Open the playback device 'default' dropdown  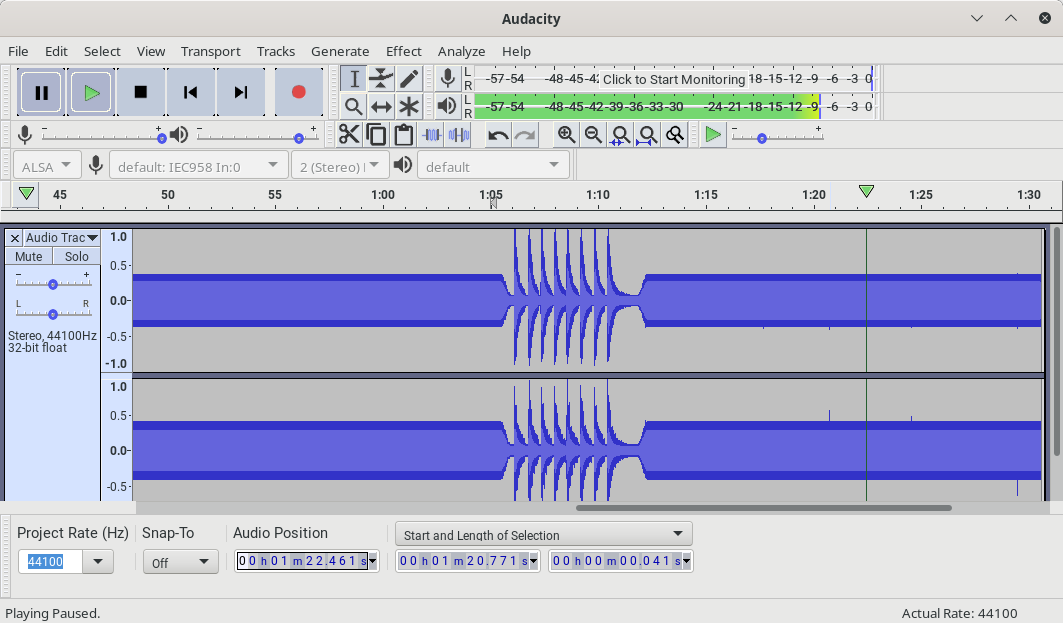click(492, 166)
